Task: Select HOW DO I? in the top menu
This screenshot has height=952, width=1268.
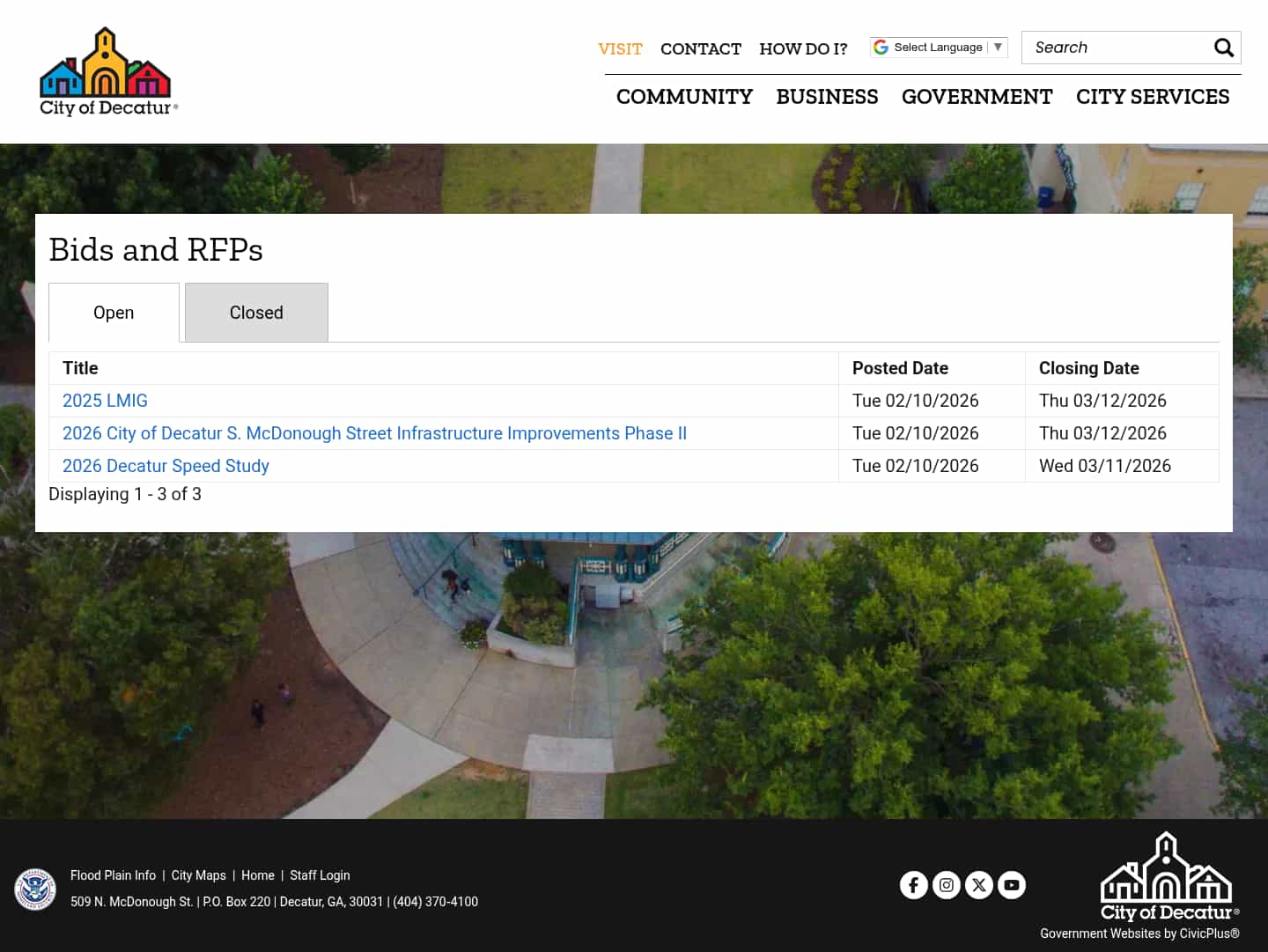Action: coord(803,49)
